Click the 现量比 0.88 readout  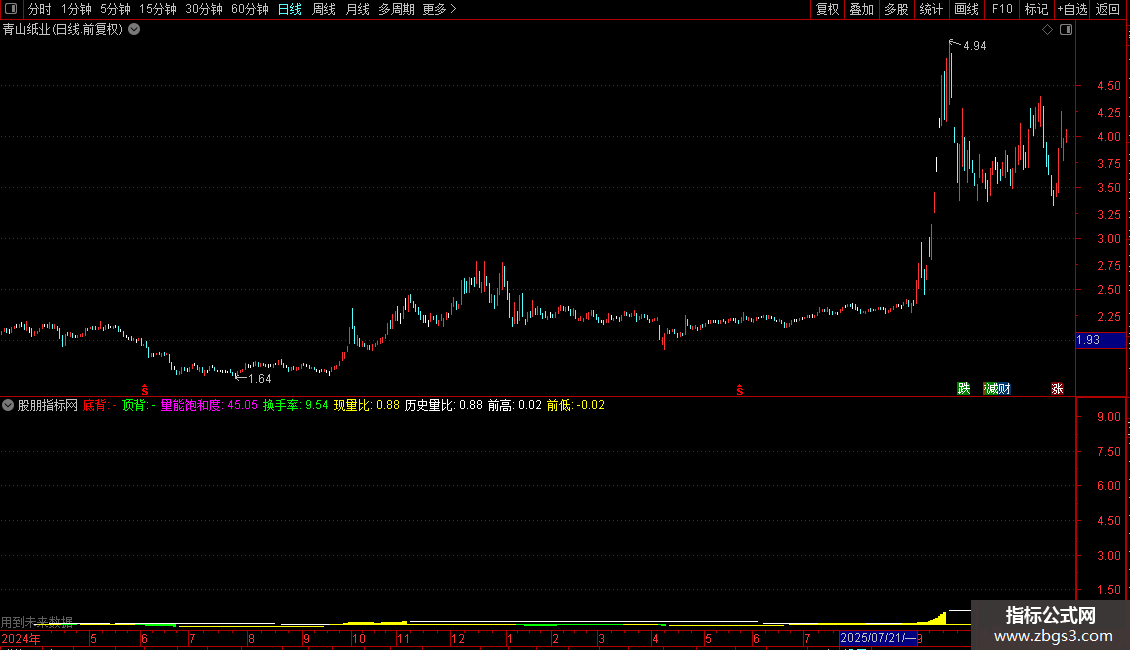(x=366, y=406)
